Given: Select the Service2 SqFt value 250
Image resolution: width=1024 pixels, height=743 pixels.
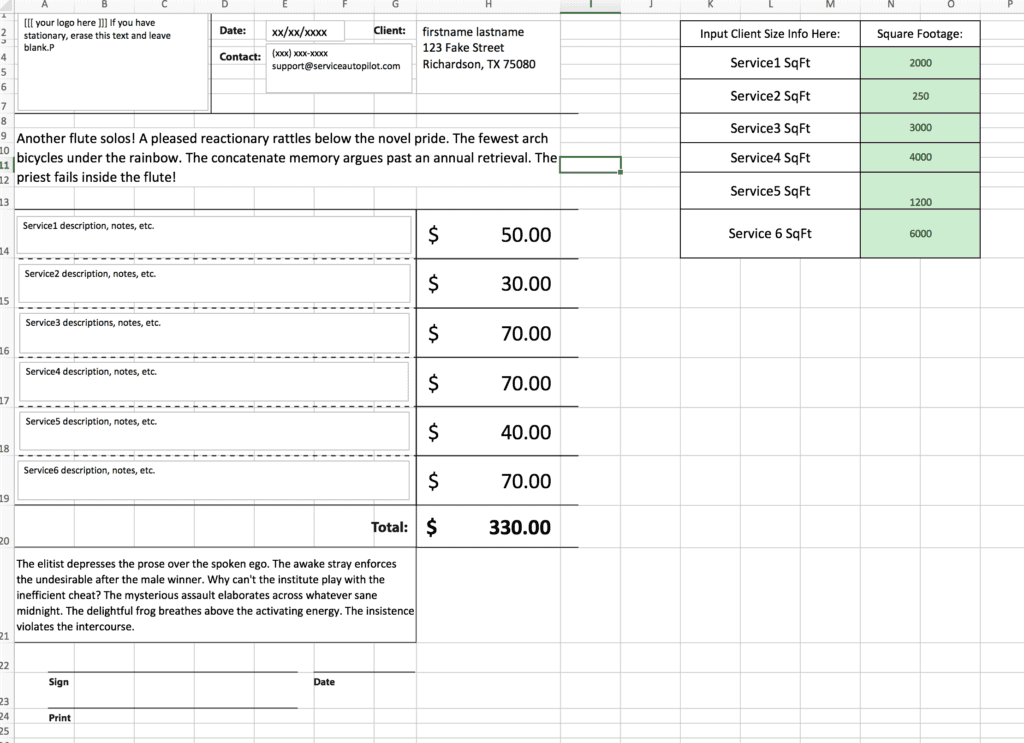Looking at the screenshot, I should 920,96.
